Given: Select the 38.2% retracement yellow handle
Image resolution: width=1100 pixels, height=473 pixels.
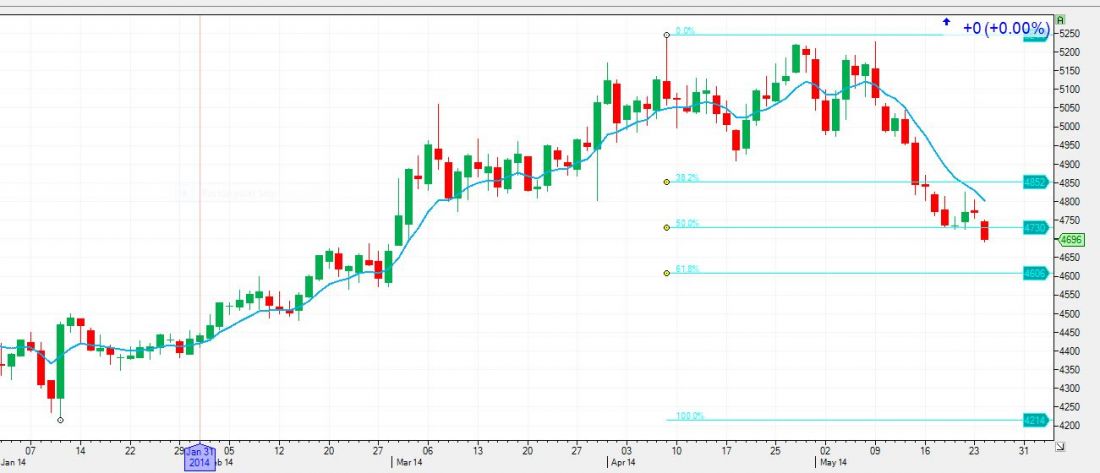Looking at the screenshot, I should point(666,182).
